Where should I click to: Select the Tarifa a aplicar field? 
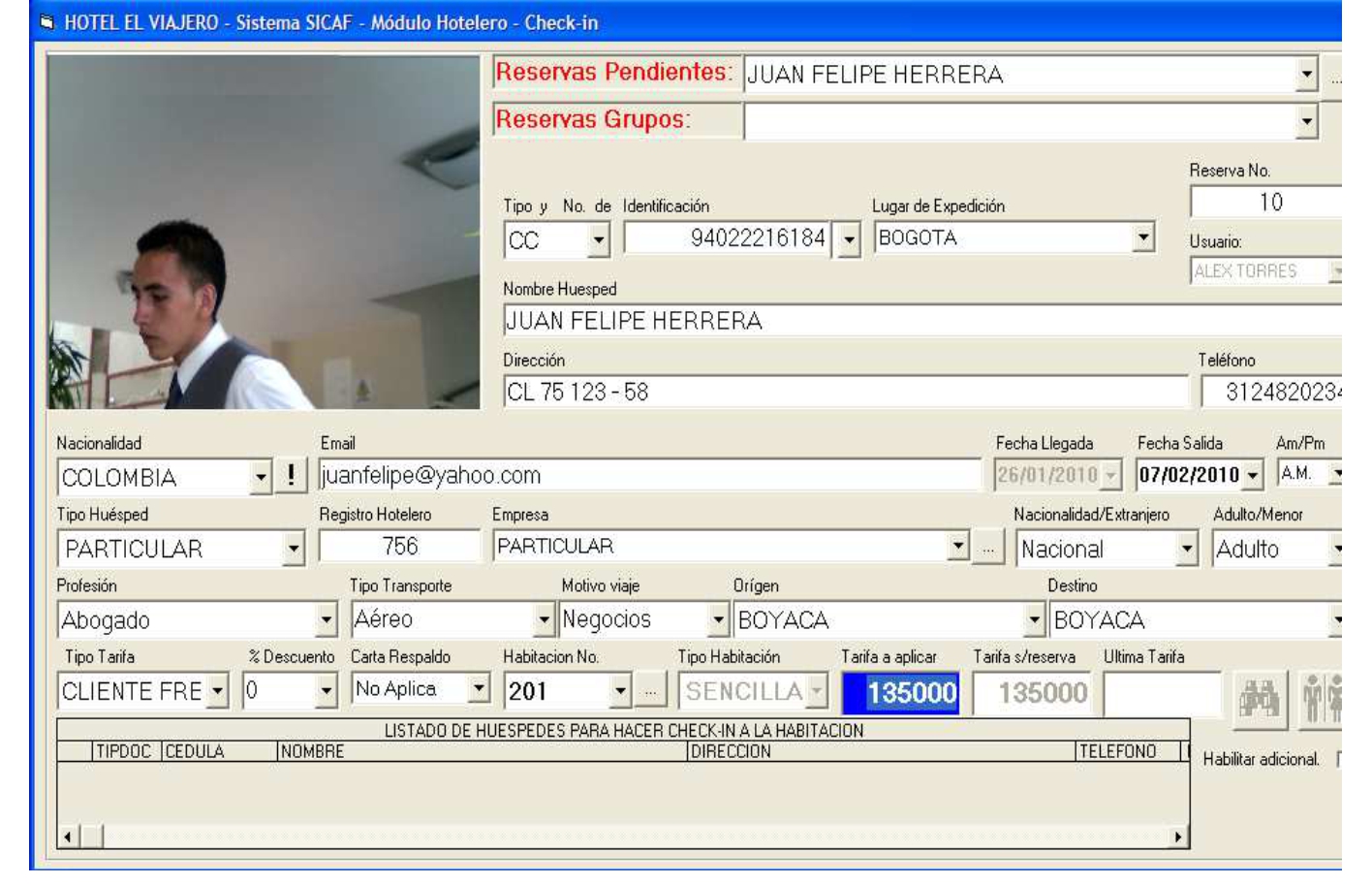click(x=900, y=693)
